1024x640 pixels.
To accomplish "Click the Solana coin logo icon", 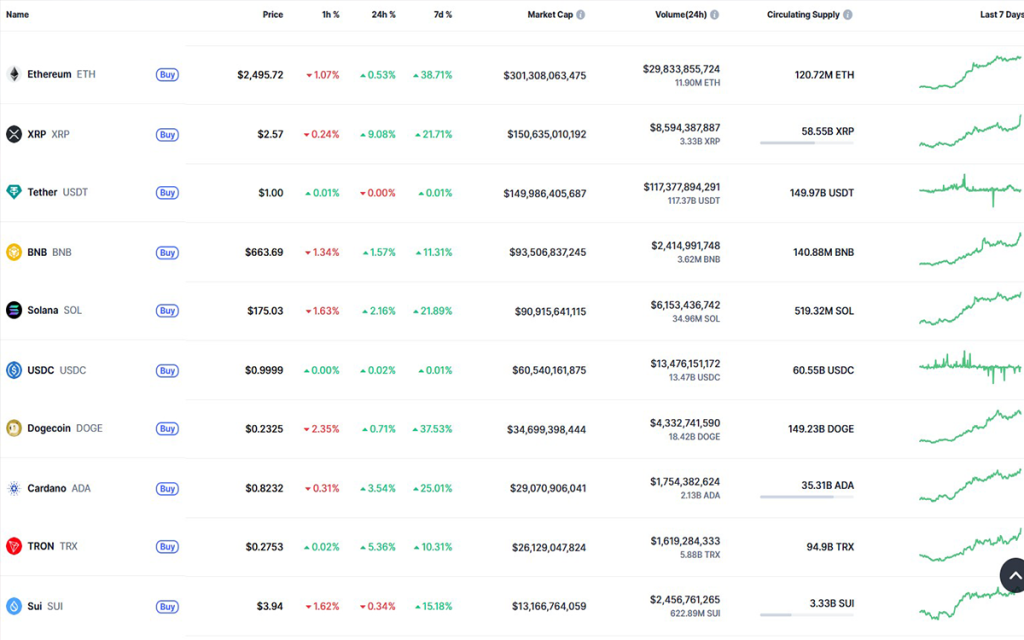I will (14, 310).
